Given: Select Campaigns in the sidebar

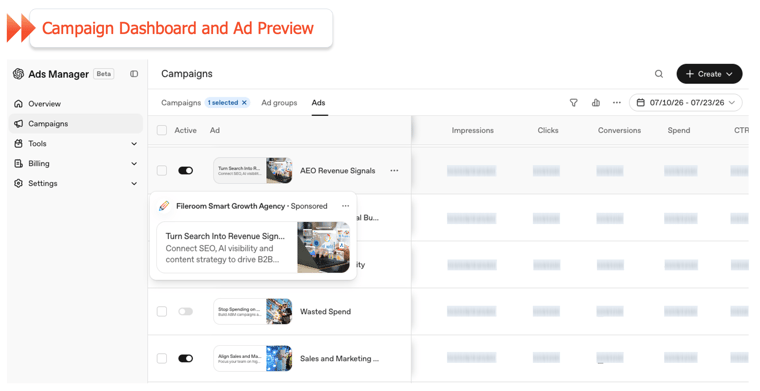Looking at the screenshot, I should coord(76,124).
